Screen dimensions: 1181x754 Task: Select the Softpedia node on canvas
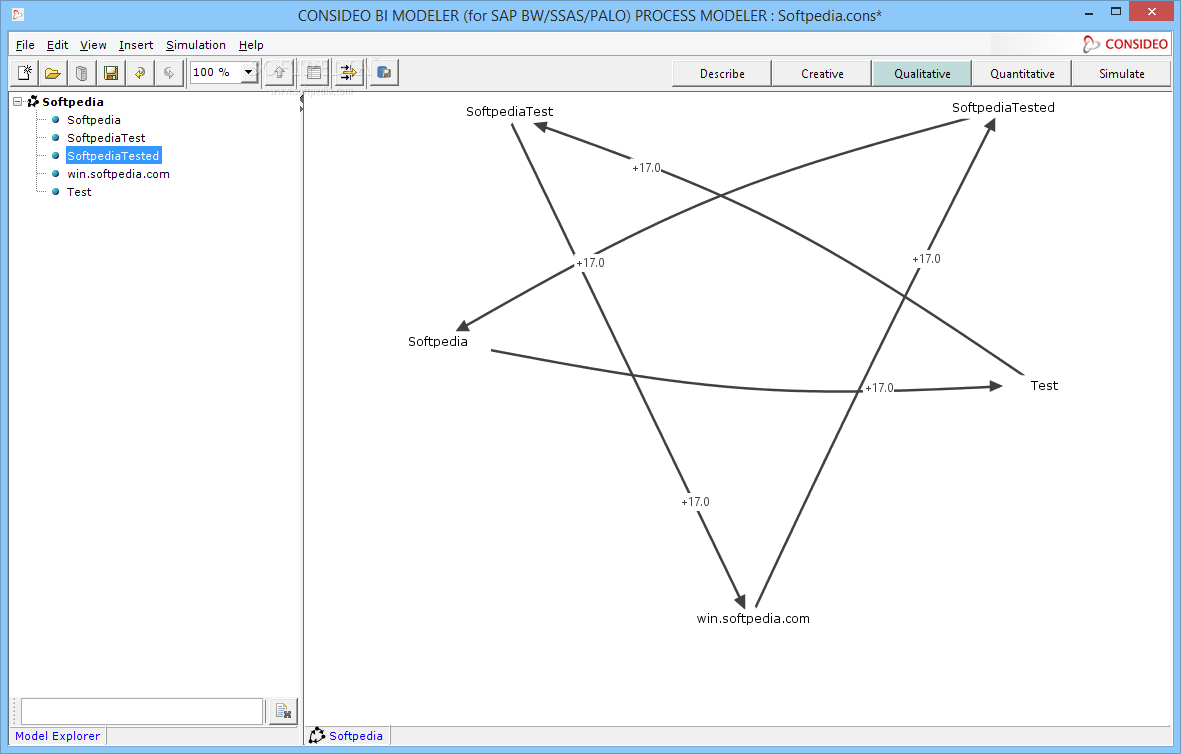(x=438, y=342)
